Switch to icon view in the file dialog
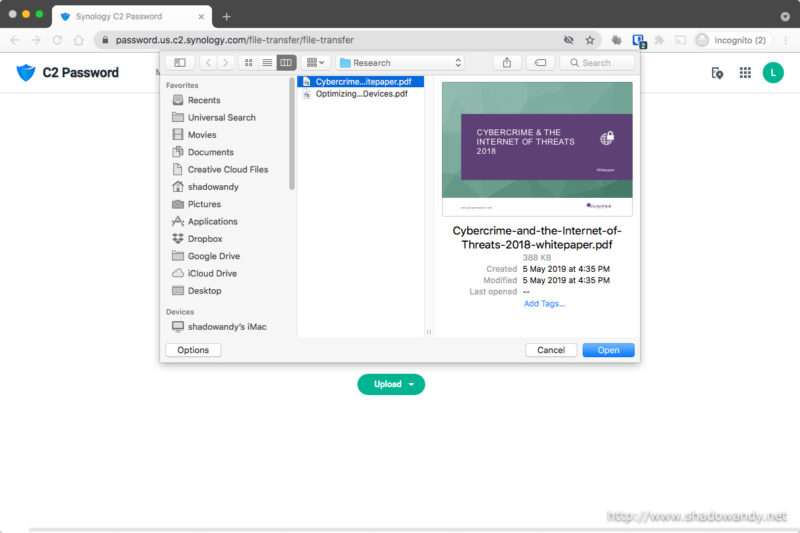Screen dimensions: 800x533 tap(248, 63)
